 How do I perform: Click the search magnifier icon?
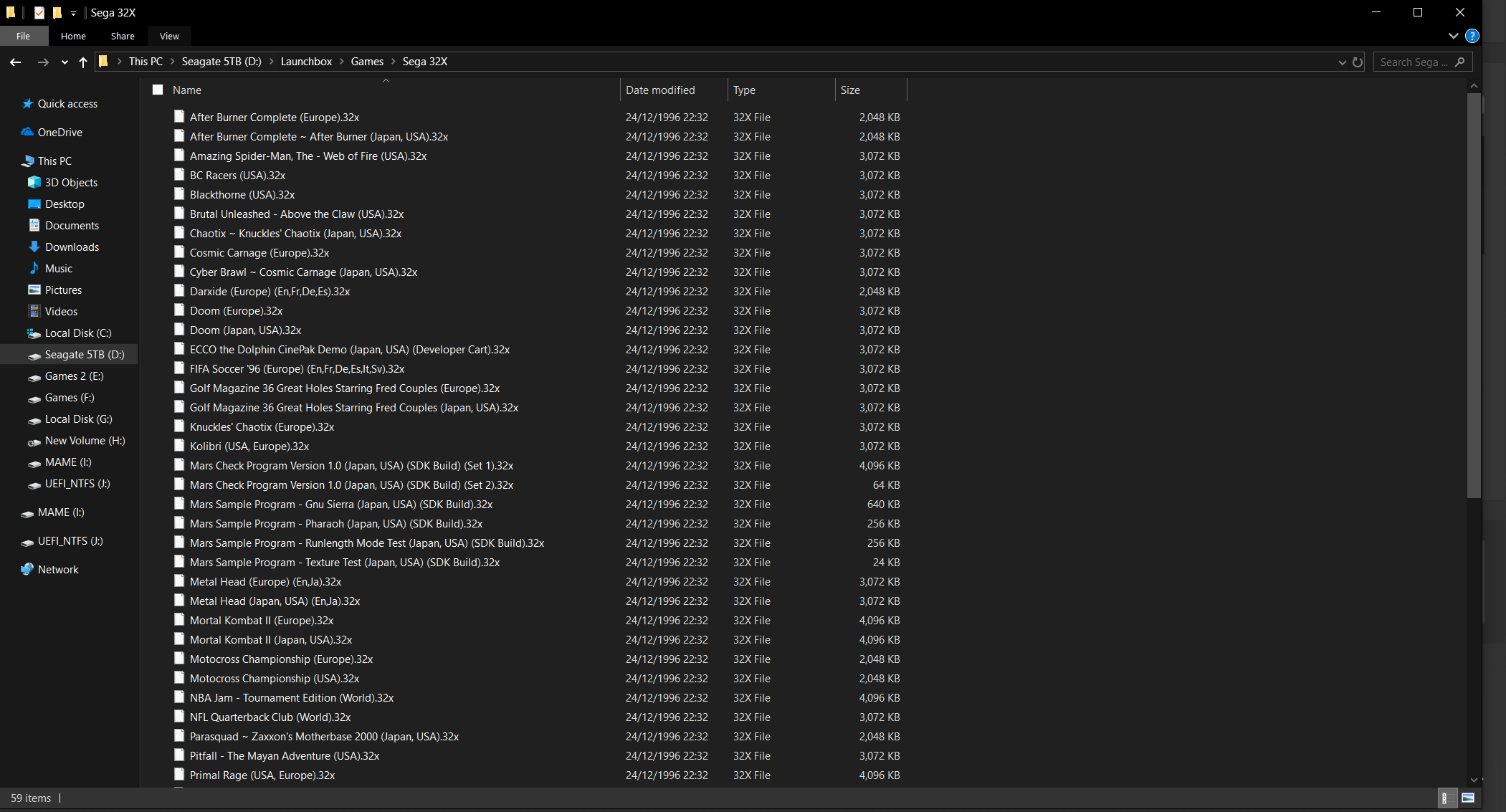pos(1460,62)
